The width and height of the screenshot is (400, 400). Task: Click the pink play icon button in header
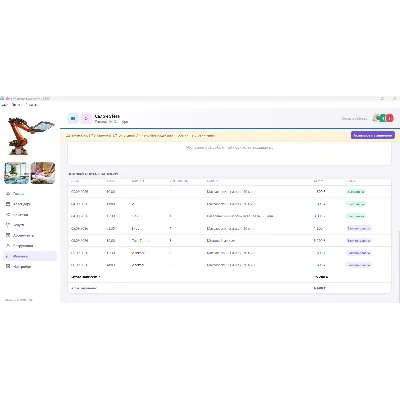(x=86, y=118)
